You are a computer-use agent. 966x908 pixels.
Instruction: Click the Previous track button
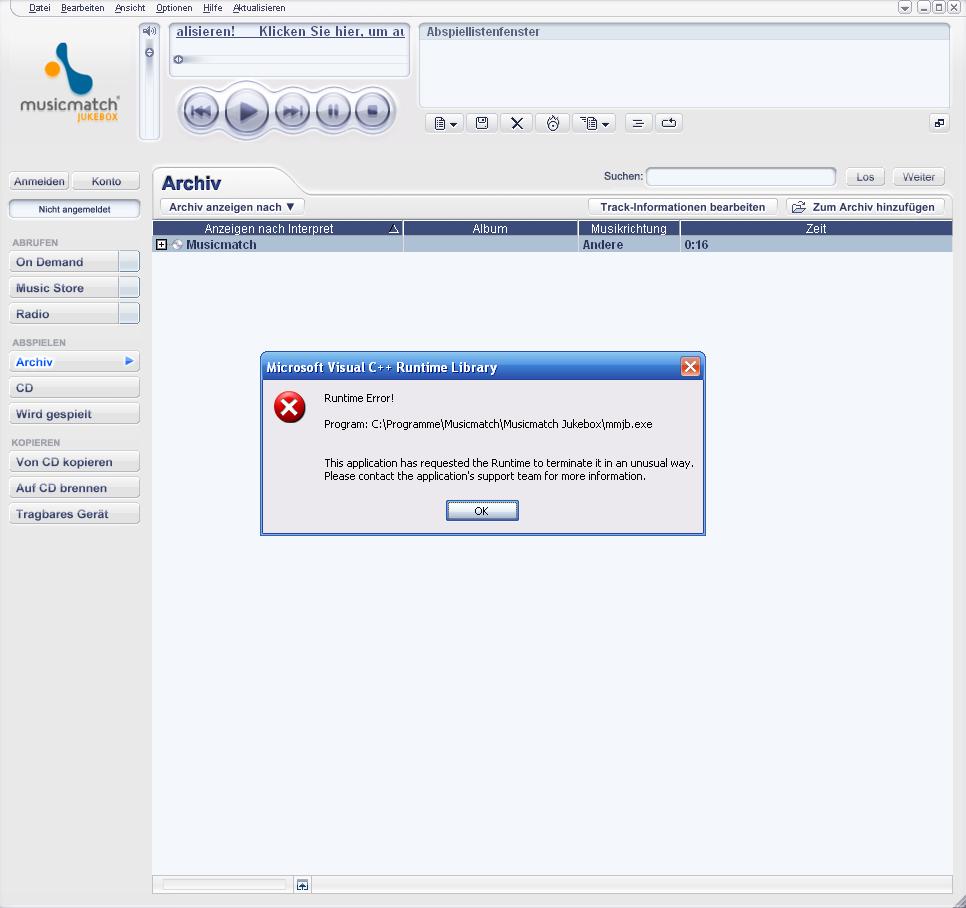click(201, 111)
